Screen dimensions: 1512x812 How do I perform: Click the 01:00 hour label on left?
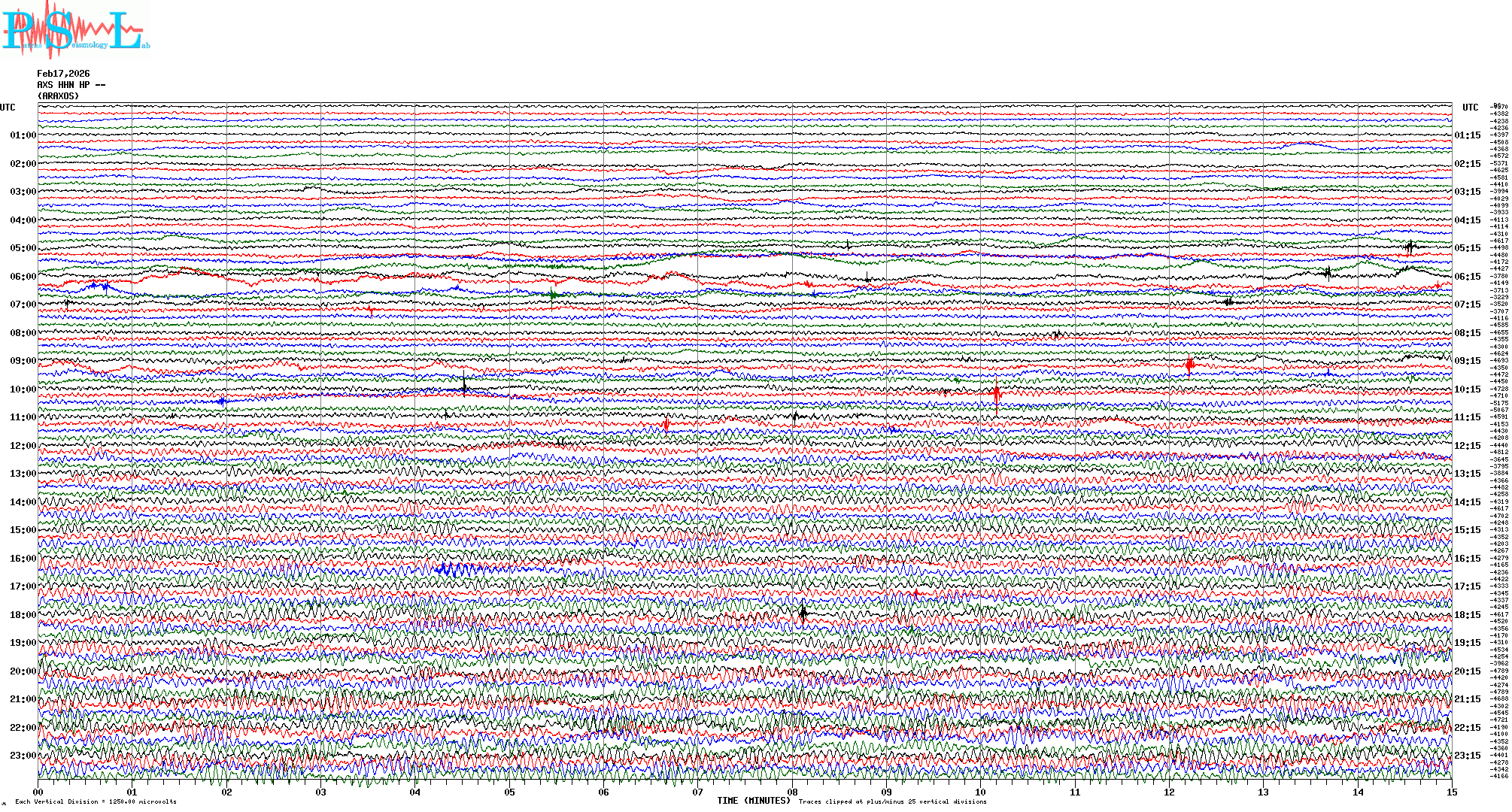(23, 135)
